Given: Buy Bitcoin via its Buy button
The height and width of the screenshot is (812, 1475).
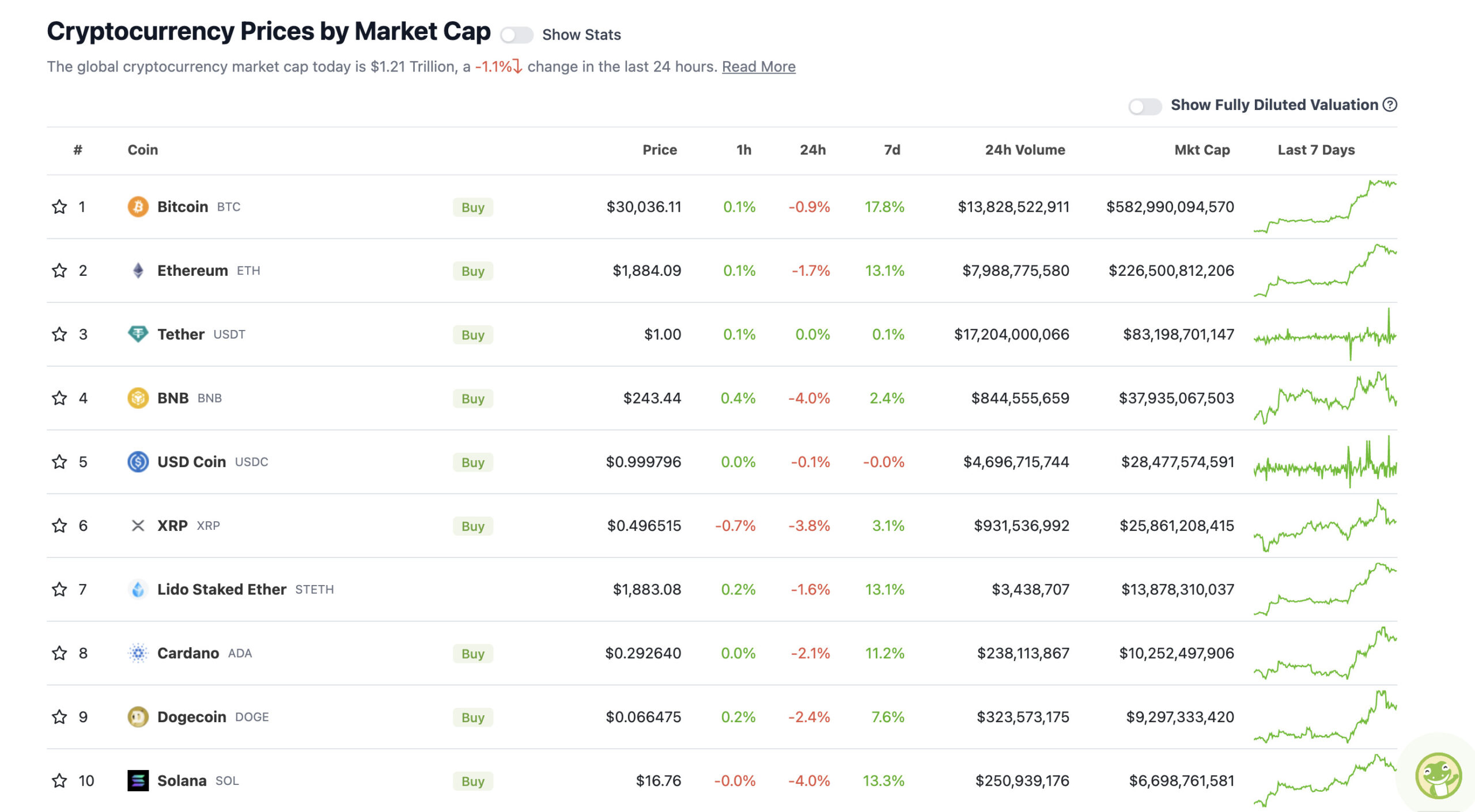Looking at the screenshot, I should [473, 207].
